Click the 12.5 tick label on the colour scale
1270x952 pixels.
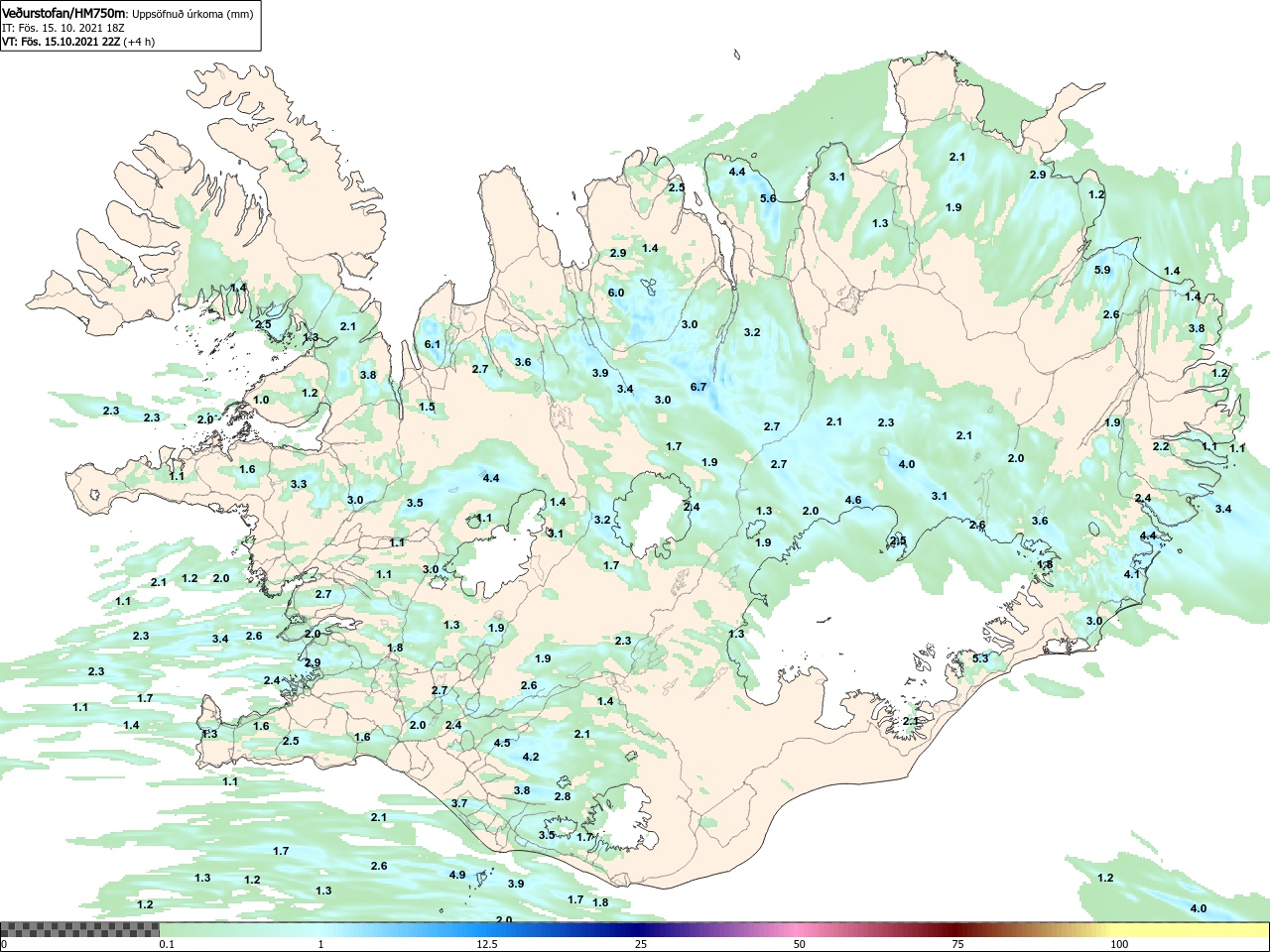[x=487, y=944]
